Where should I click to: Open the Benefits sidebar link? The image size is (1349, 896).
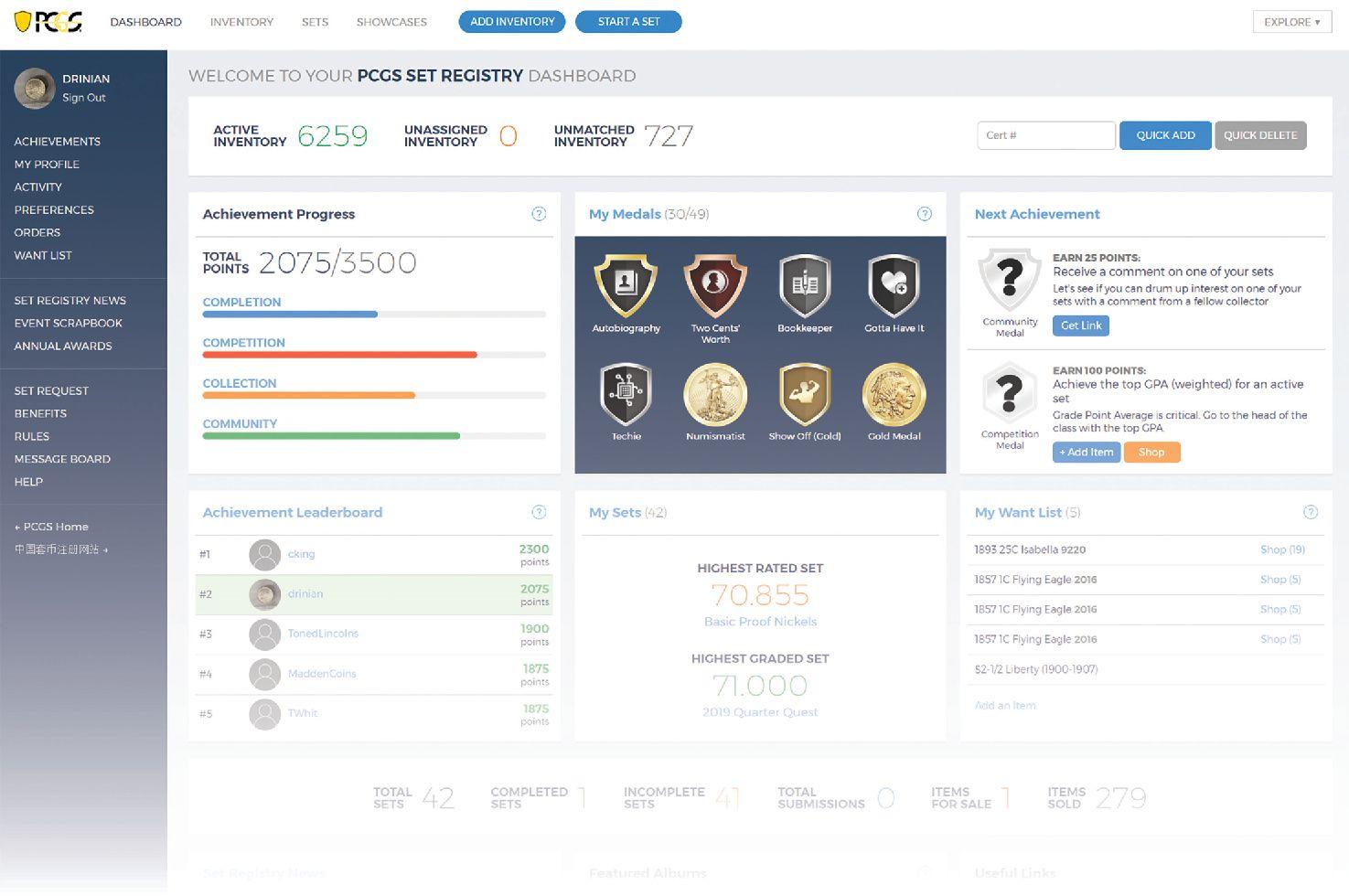click(x=40, y=414)
